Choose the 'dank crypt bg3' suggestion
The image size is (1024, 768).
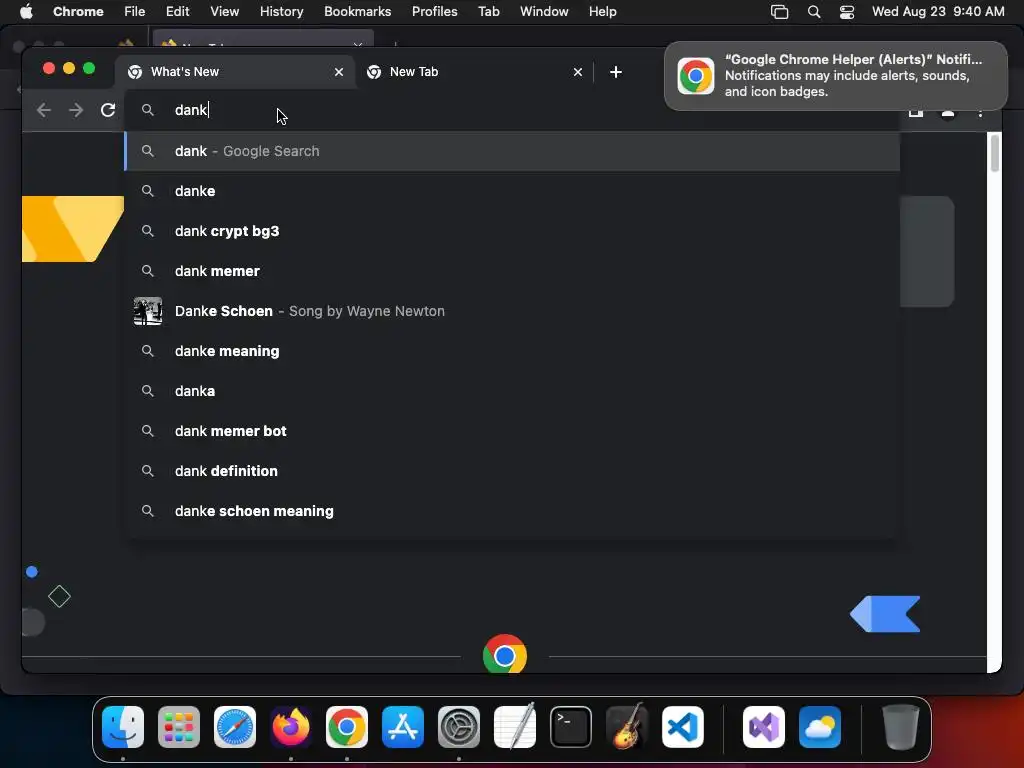[512, 231]
